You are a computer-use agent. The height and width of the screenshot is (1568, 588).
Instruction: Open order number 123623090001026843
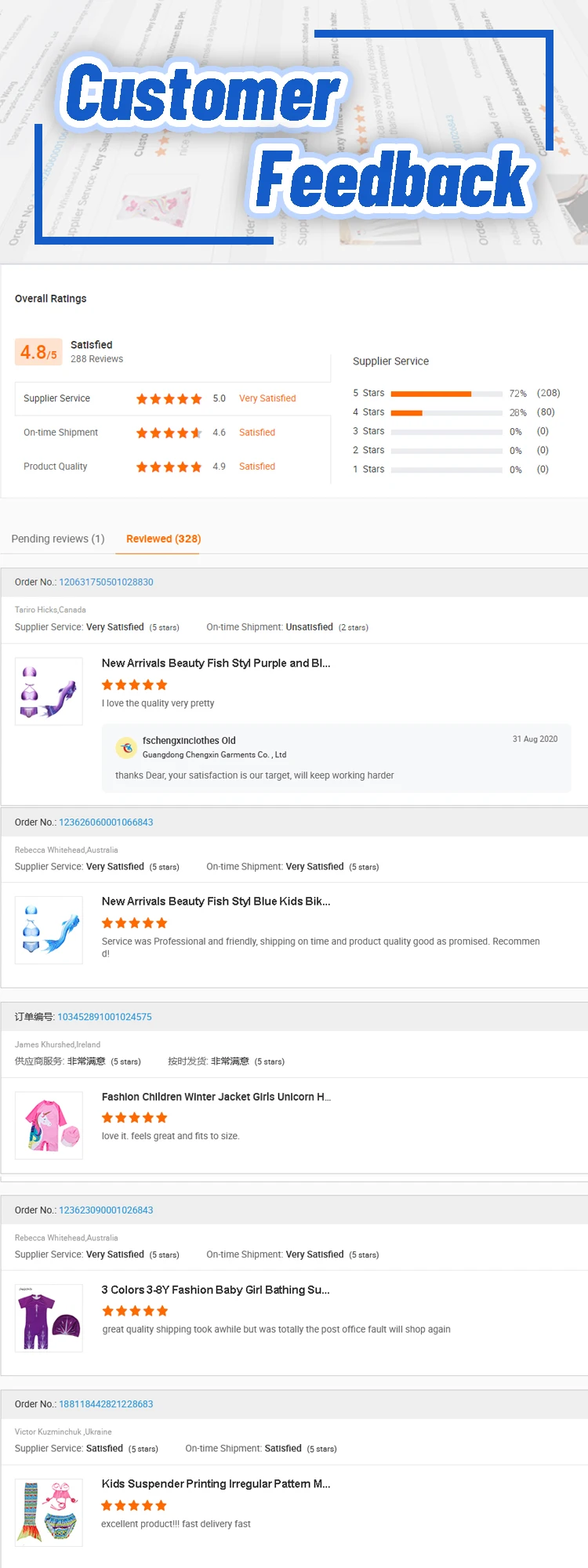[x=106, y=1210]
